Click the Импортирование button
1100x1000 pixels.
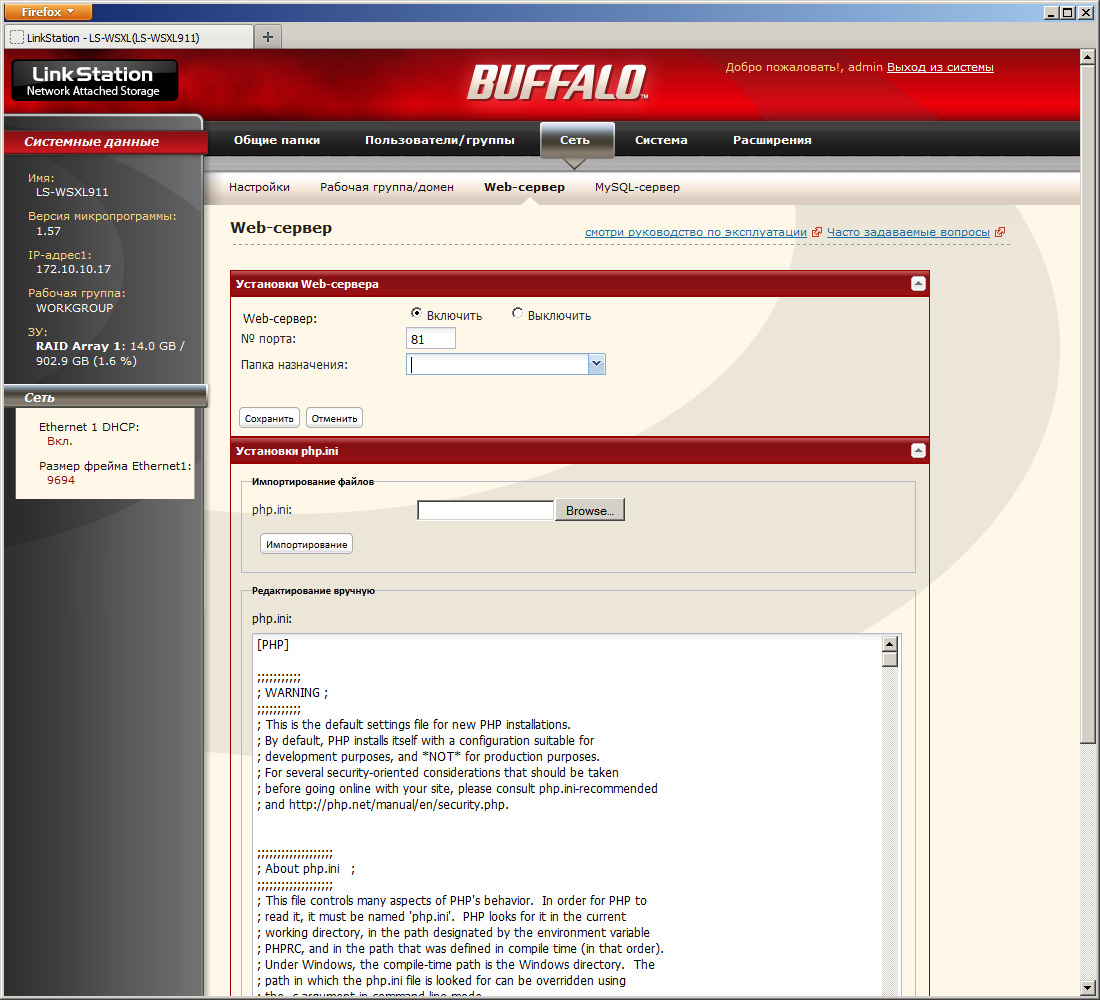tap(307, 544)
